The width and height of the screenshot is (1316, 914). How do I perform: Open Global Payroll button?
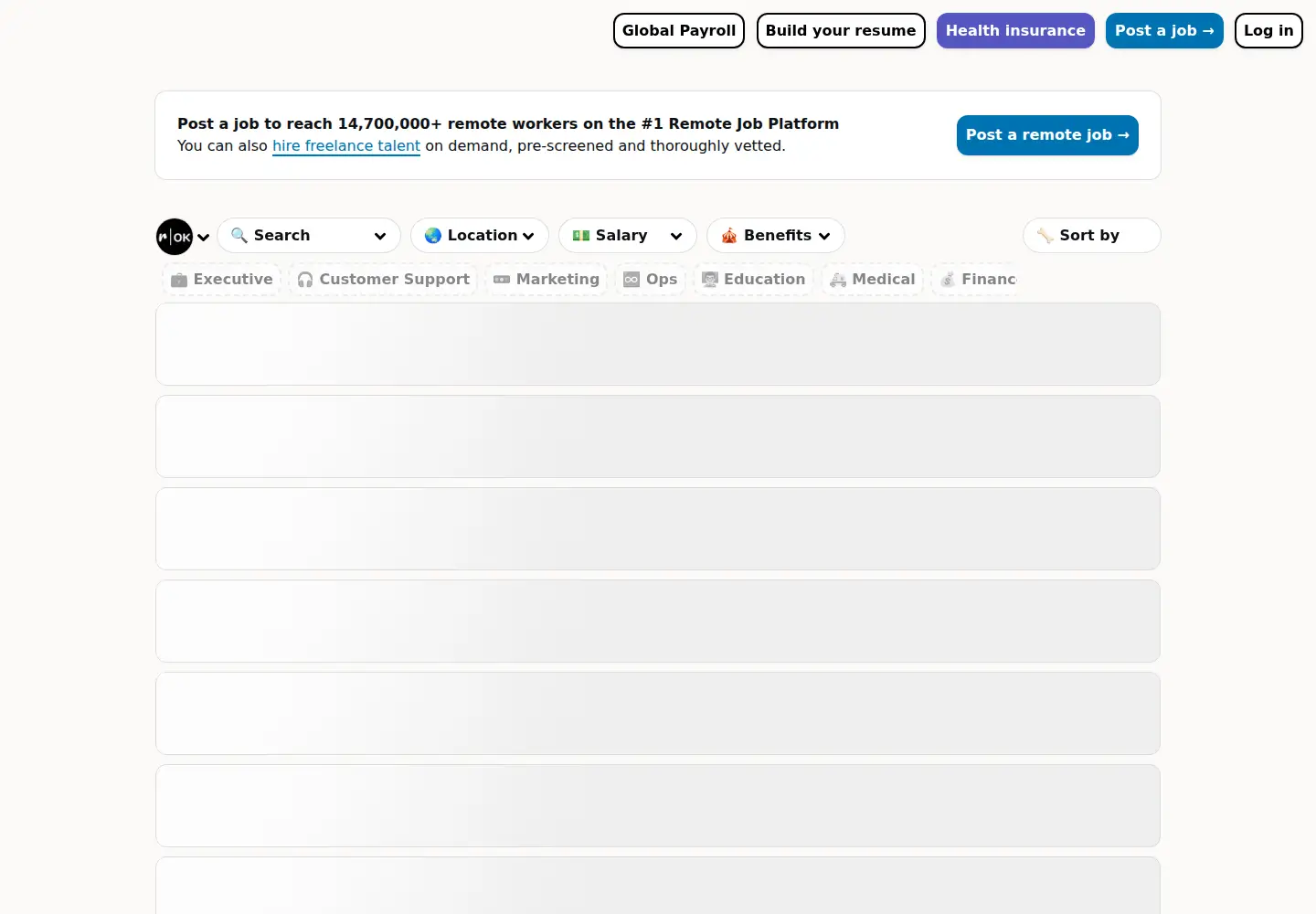pyautogui.click(x=679, y=30)
